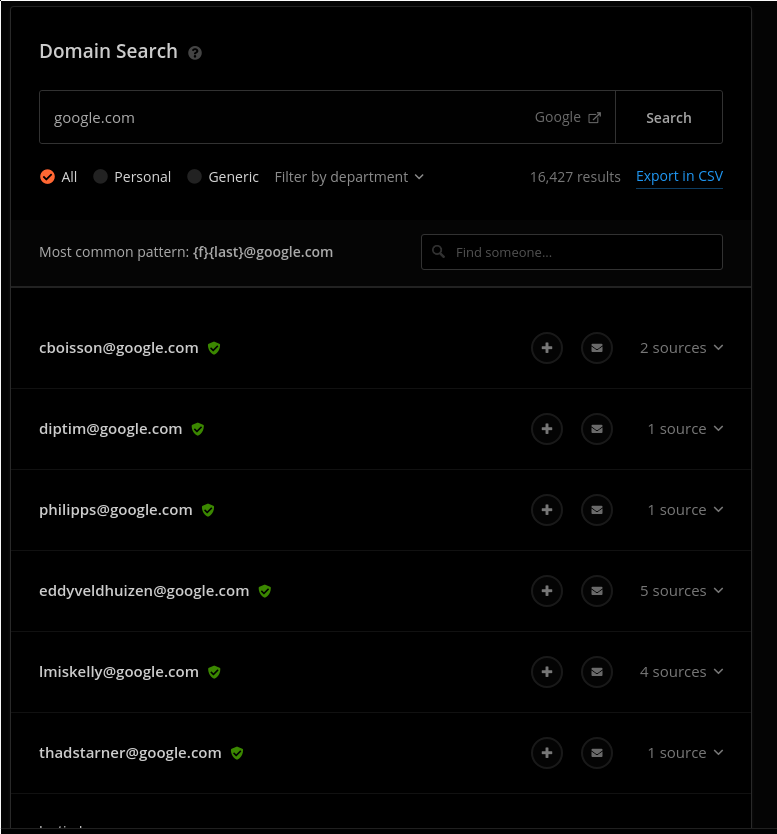This screenshot has width=777, height=834.
Task: Expand 2 sources for cboisson@google.com
Action: [x=681, y=348]
